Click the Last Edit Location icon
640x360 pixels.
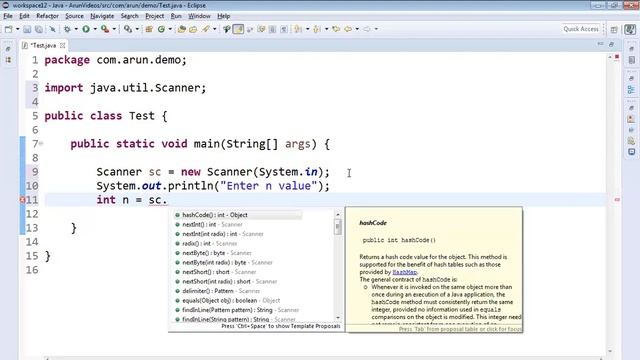(336, 29)
